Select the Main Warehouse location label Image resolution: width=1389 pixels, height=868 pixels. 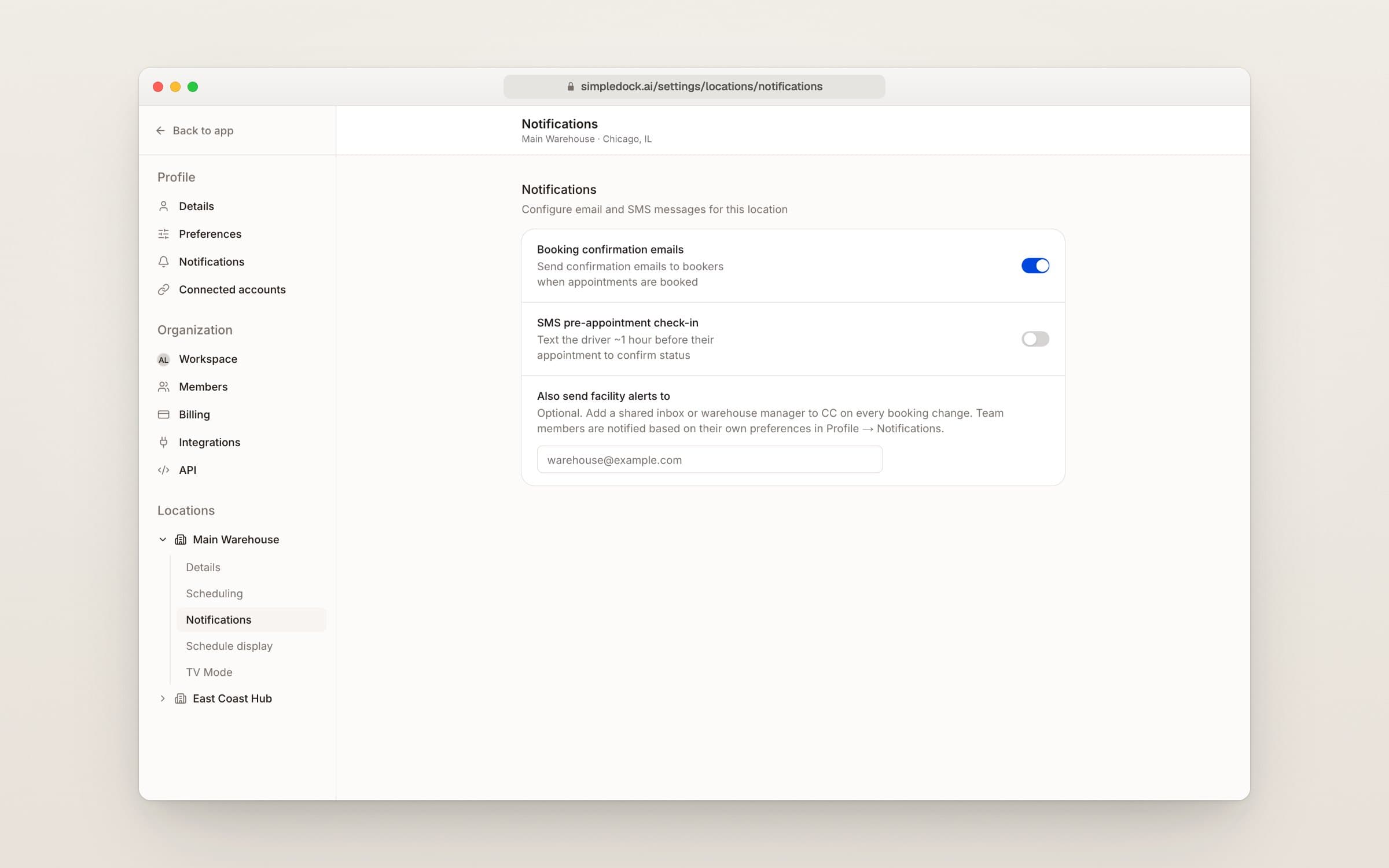236,539
